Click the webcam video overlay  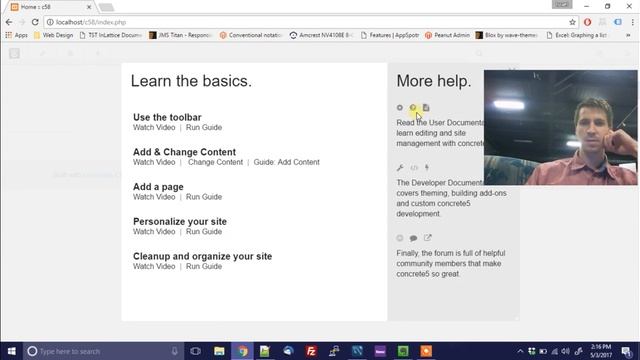click(560, 127)
